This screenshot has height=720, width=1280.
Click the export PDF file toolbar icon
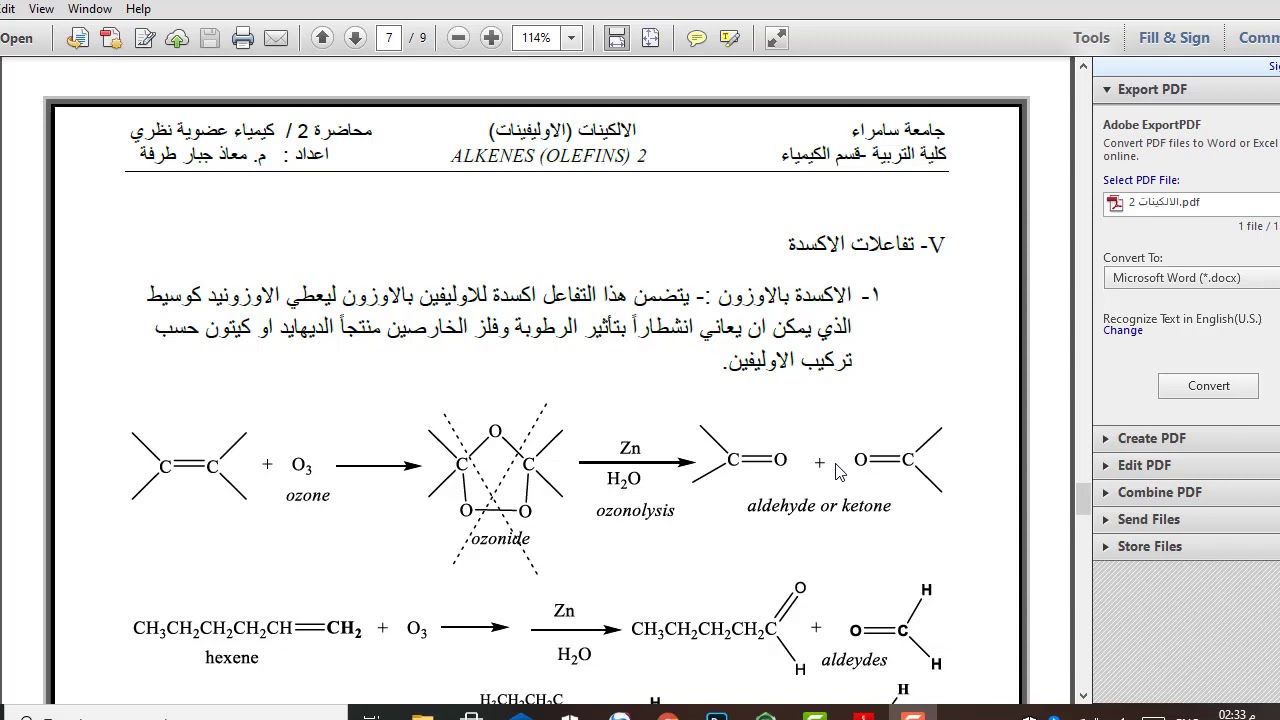78,38
